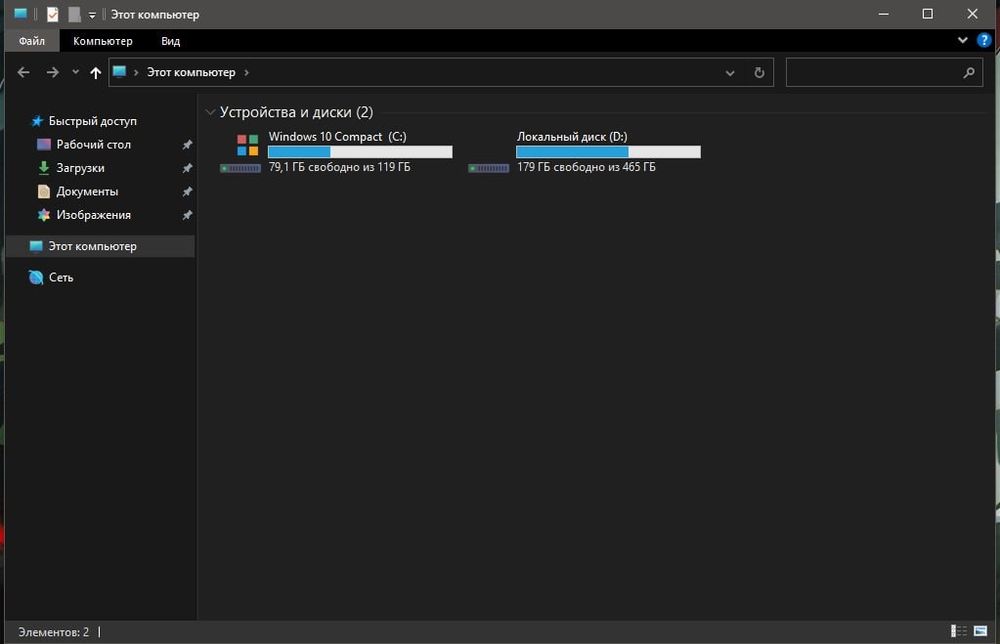Select the Windows 10 Compact (C:) drive icon

coord(241,152)
